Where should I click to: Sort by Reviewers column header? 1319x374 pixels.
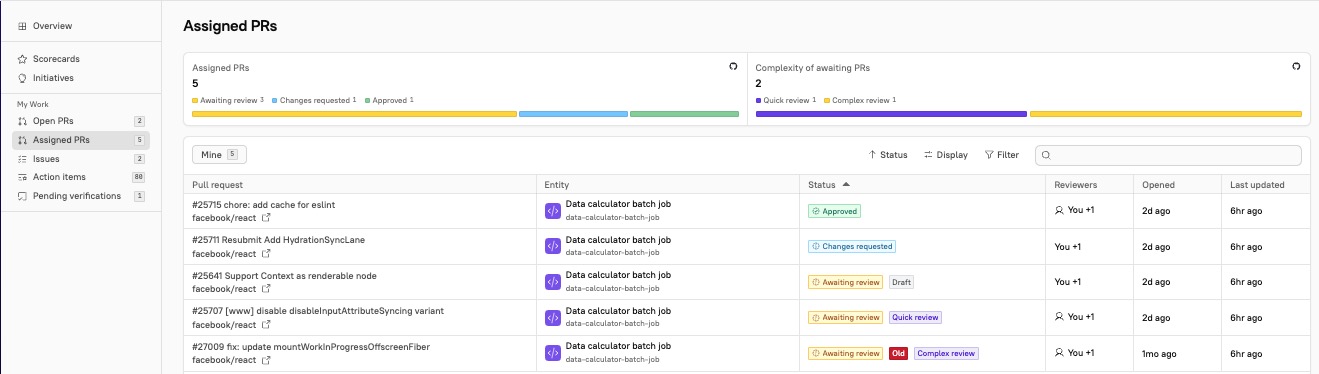coord(1076,185)
